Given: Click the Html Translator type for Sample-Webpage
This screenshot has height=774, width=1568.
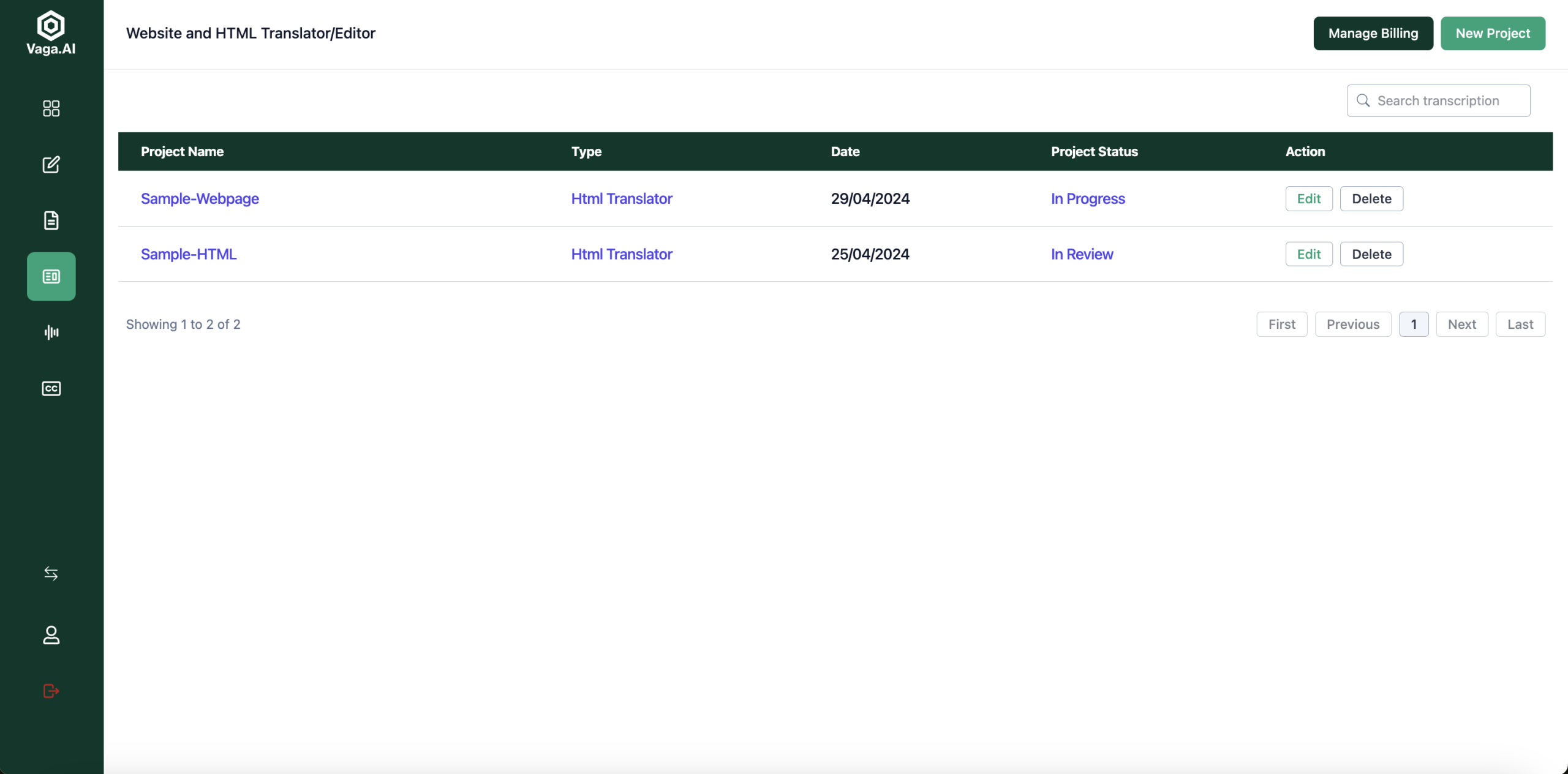Looking at the screenshot, I should (622, 198).
